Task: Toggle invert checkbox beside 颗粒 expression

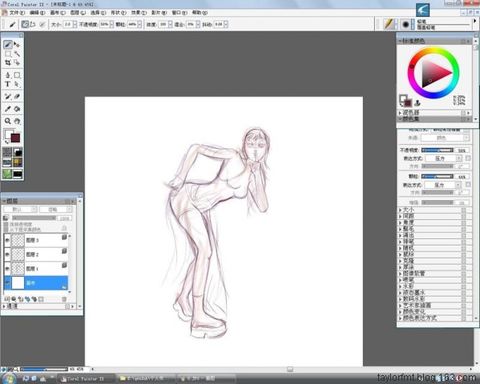Action: (468, 184)
